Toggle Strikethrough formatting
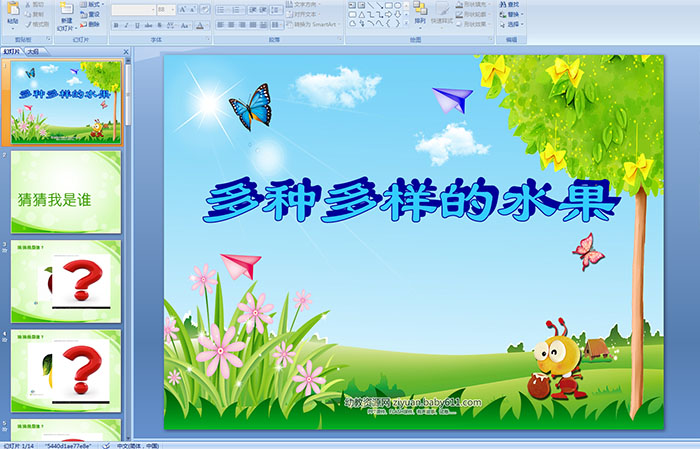 148,25
